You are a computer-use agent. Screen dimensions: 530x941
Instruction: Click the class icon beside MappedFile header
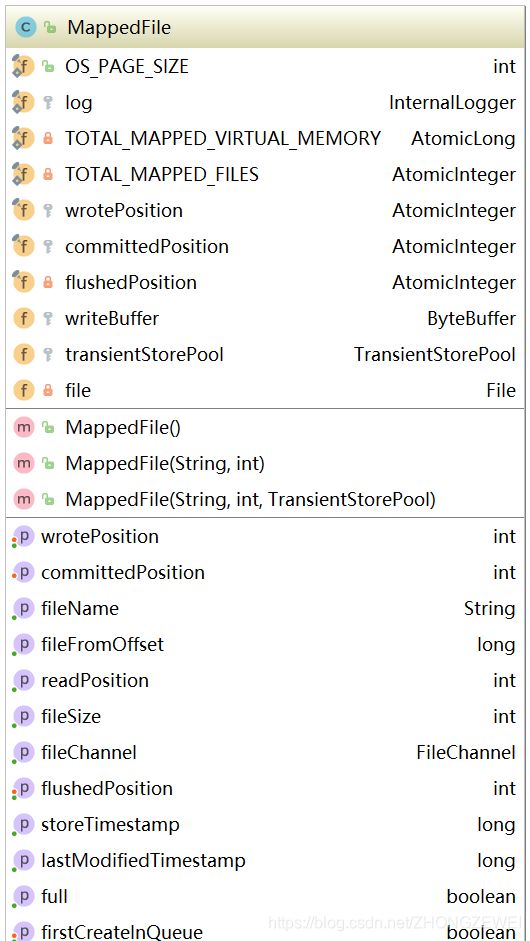[x=26, y=28]
